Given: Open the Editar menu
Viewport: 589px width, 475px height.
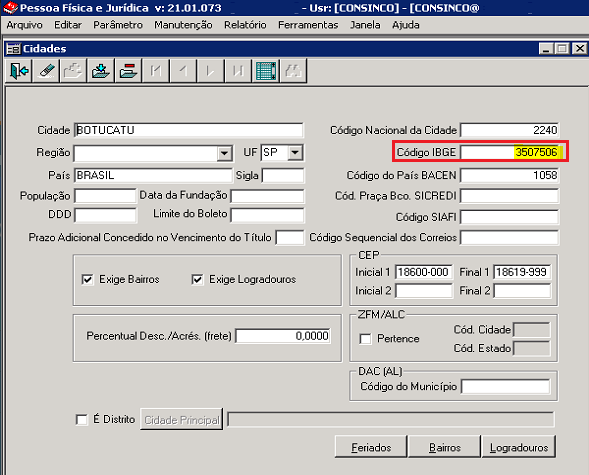Looking at the screenshot, I should click(x=68, y=25).
